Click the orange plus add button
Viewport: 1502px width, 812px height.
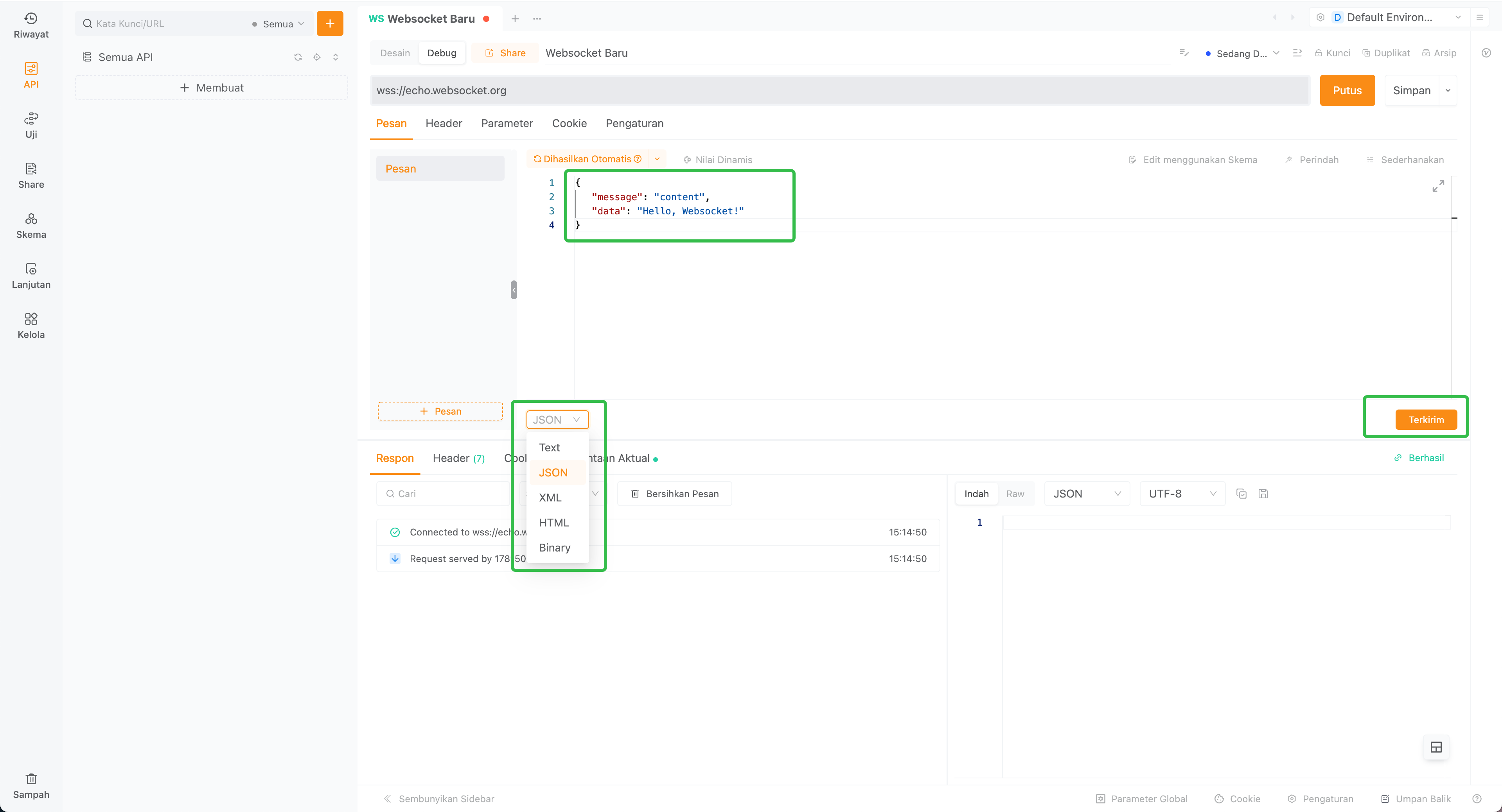coord(330,23)
